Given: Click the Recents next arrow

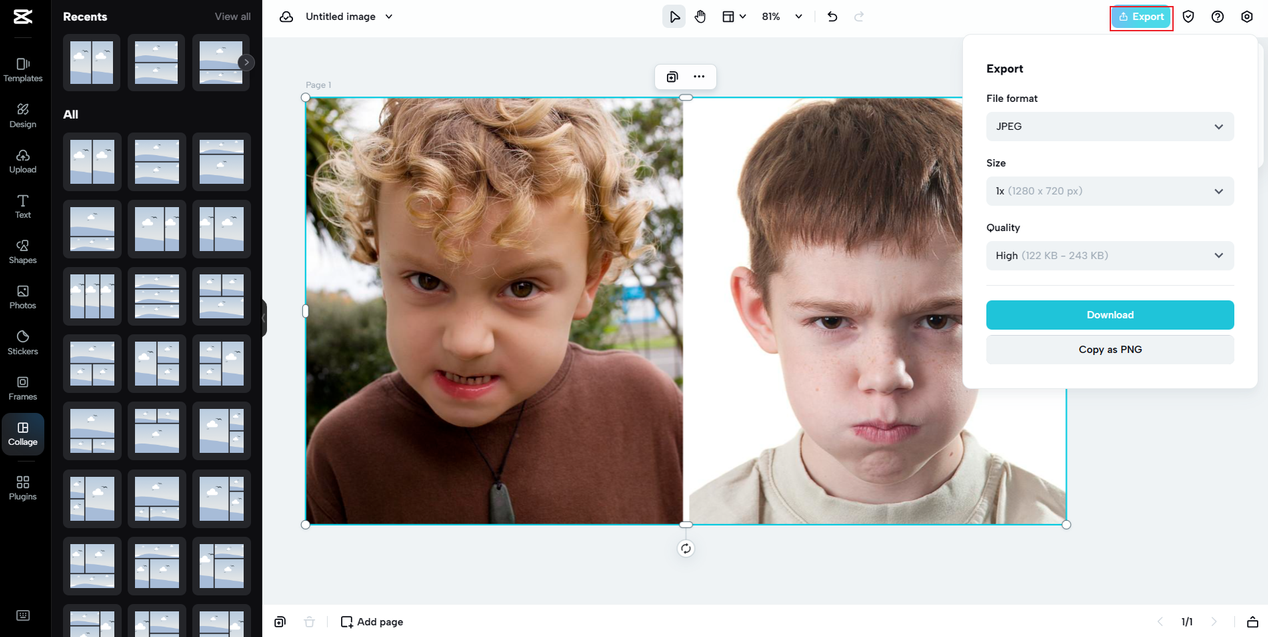Looking at the screenshot, I should point(246,62).
